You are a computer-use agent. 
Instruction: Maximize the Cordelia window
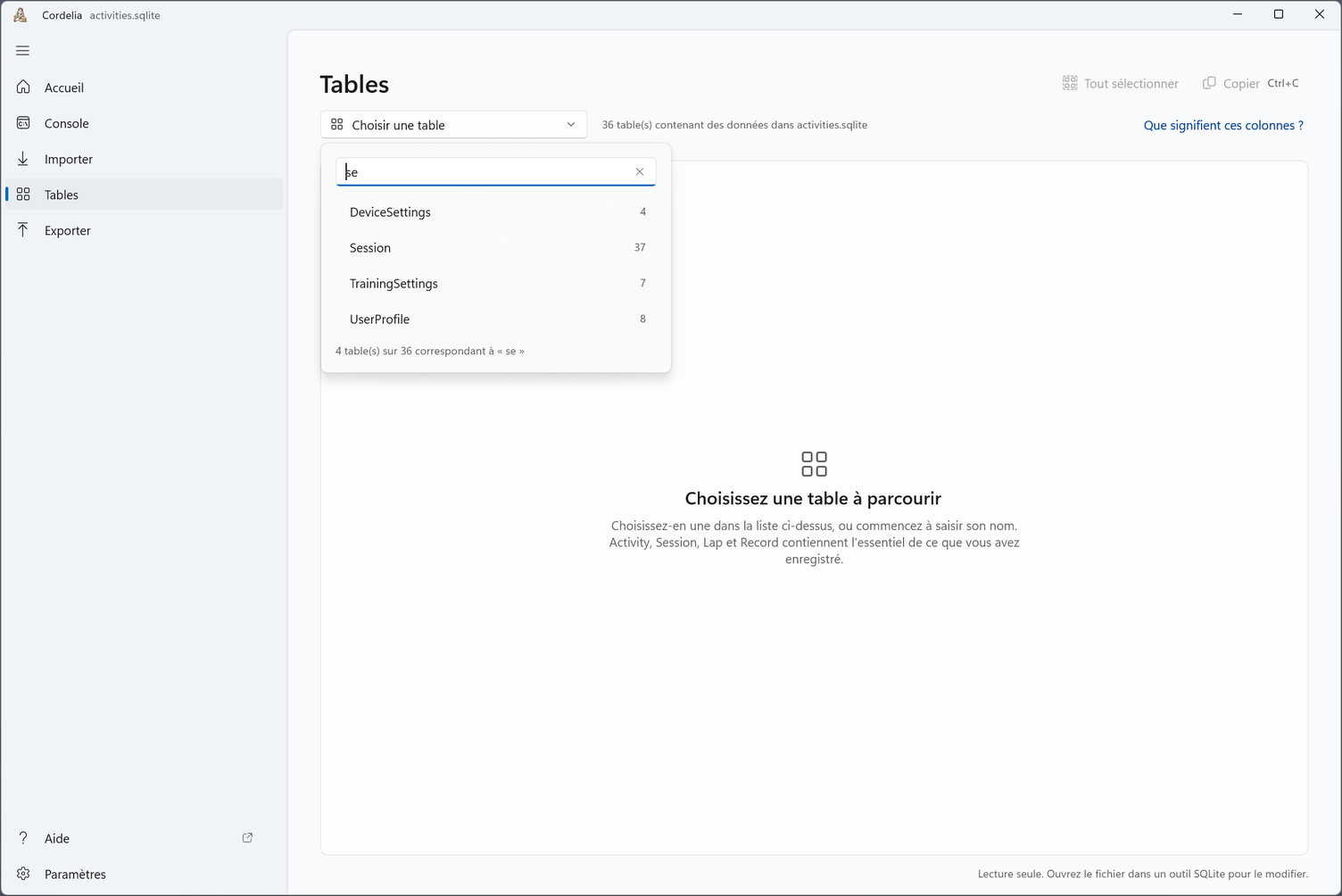(1279, 14)
